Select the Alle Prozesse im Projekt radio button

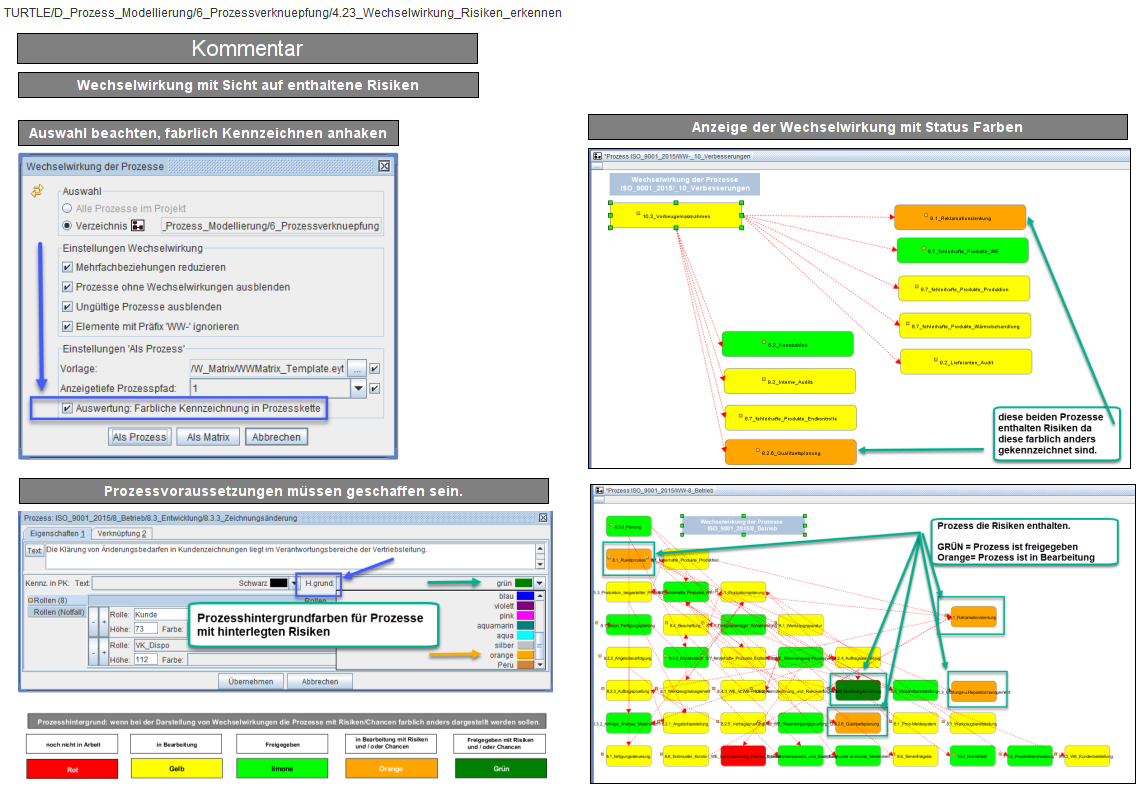[67, 209]
